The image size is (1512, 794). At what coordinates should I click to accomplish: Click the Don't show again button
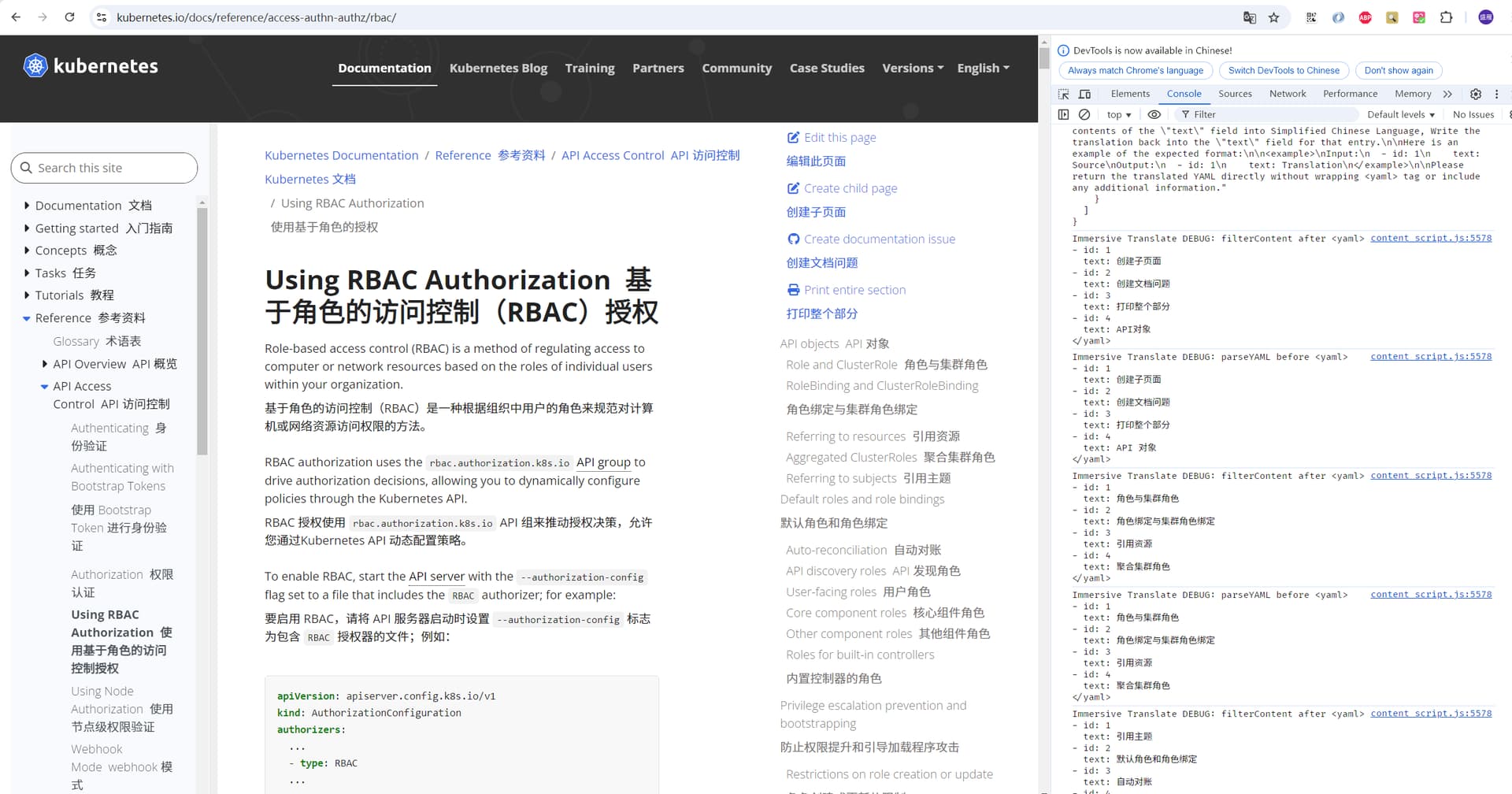[1399, 70]
